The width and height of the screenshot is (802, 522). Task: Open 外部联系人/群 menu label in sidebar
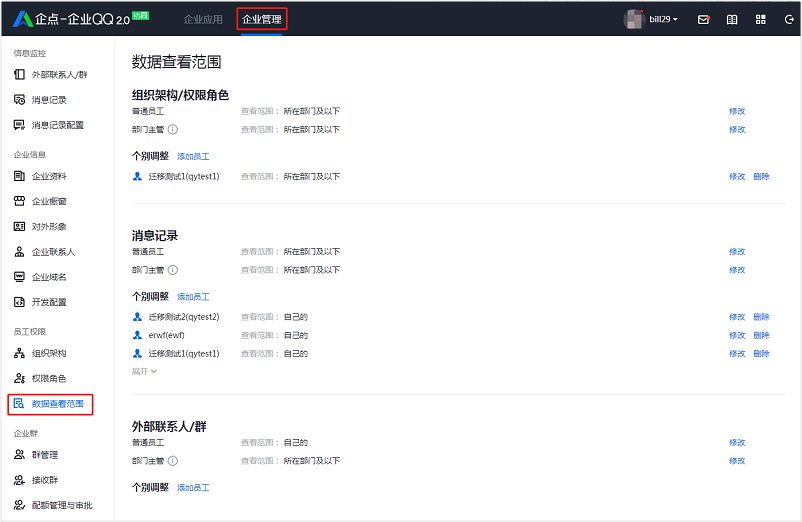[x=59, y=75]
